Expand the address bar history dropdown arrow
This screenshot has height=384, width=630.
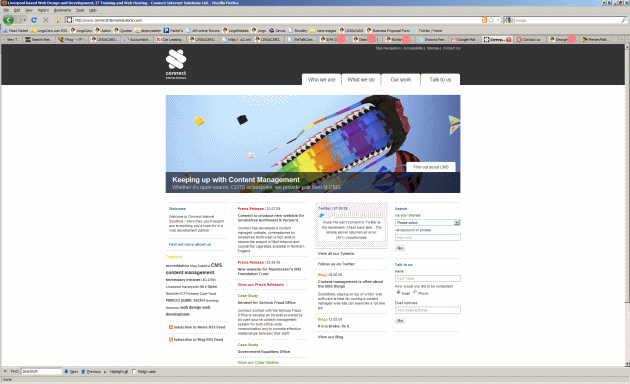498,20
